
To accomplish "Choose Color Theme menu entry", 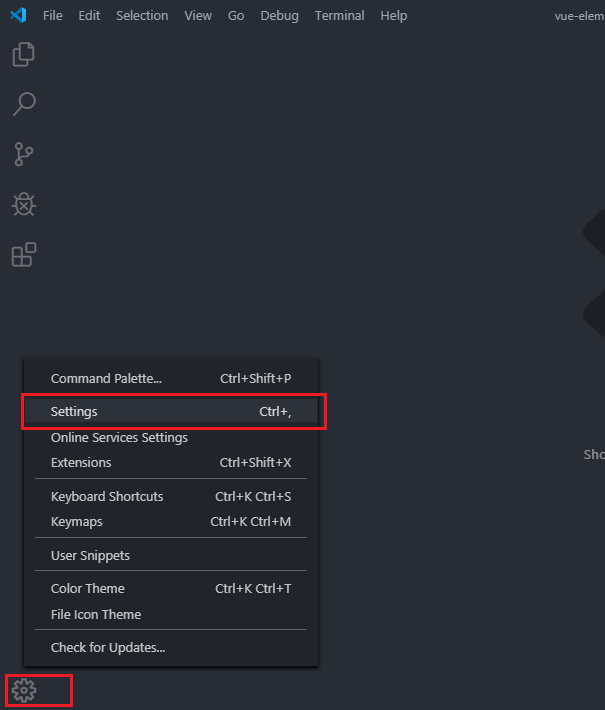I will pyautogui.click(x=88, y=589).
